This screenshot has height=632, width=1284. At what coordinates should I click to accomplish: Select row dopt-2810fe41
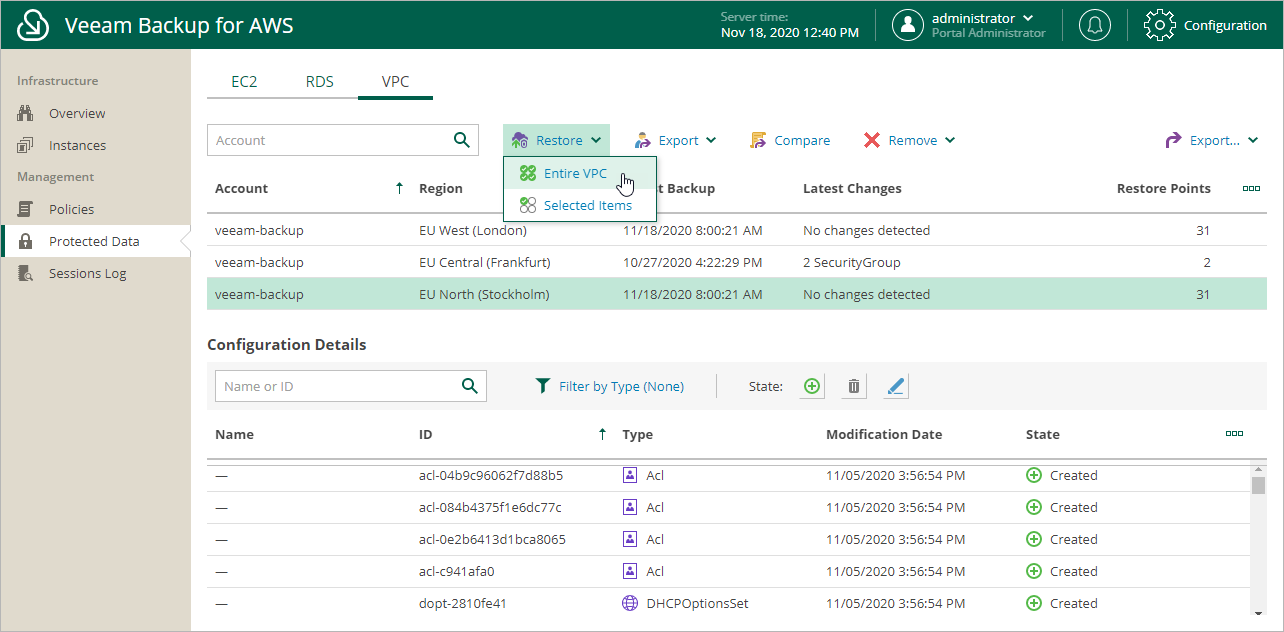[729, 603]
